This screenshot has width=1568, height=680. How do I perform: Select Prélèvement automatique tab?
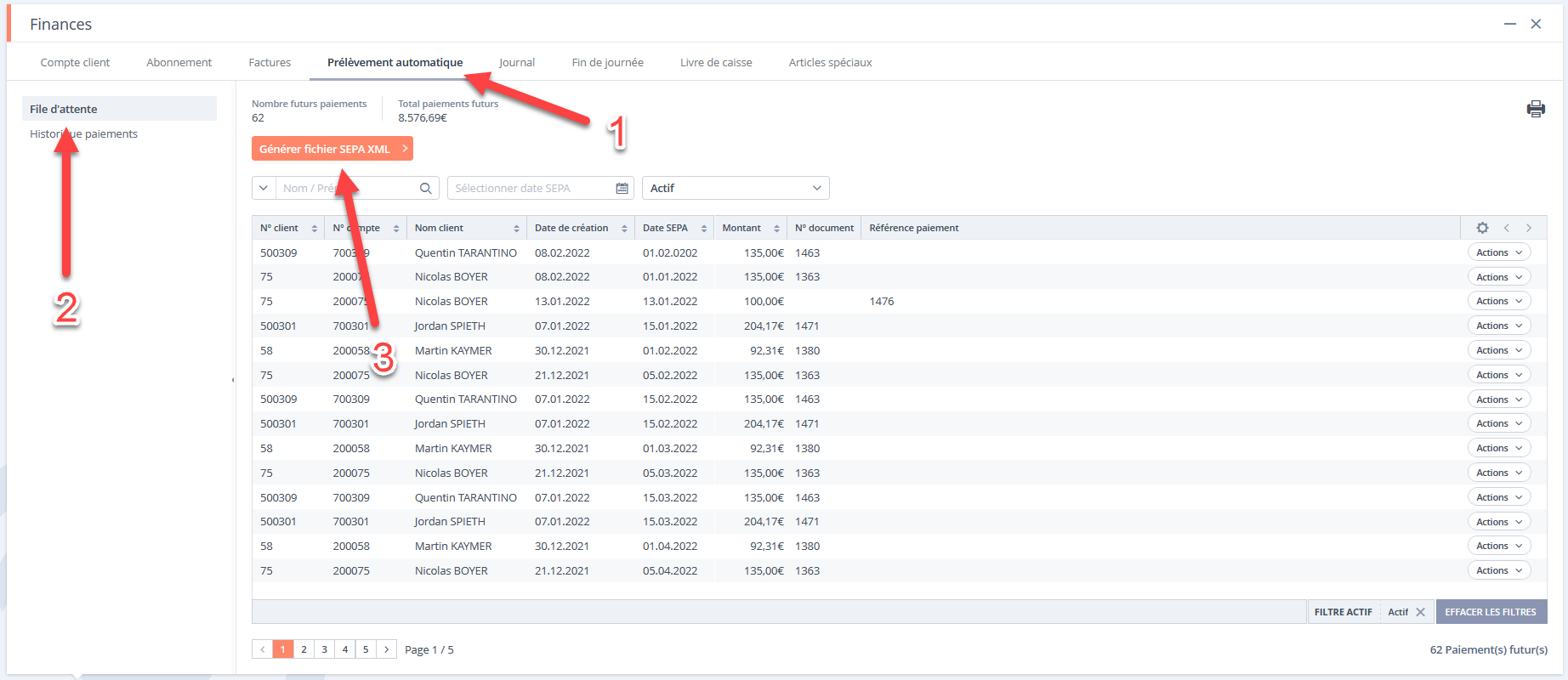tap(395, 62)
